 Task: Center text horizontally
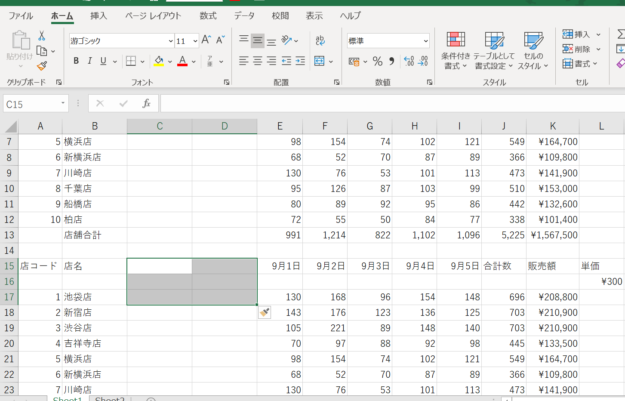tap(257, 61)
